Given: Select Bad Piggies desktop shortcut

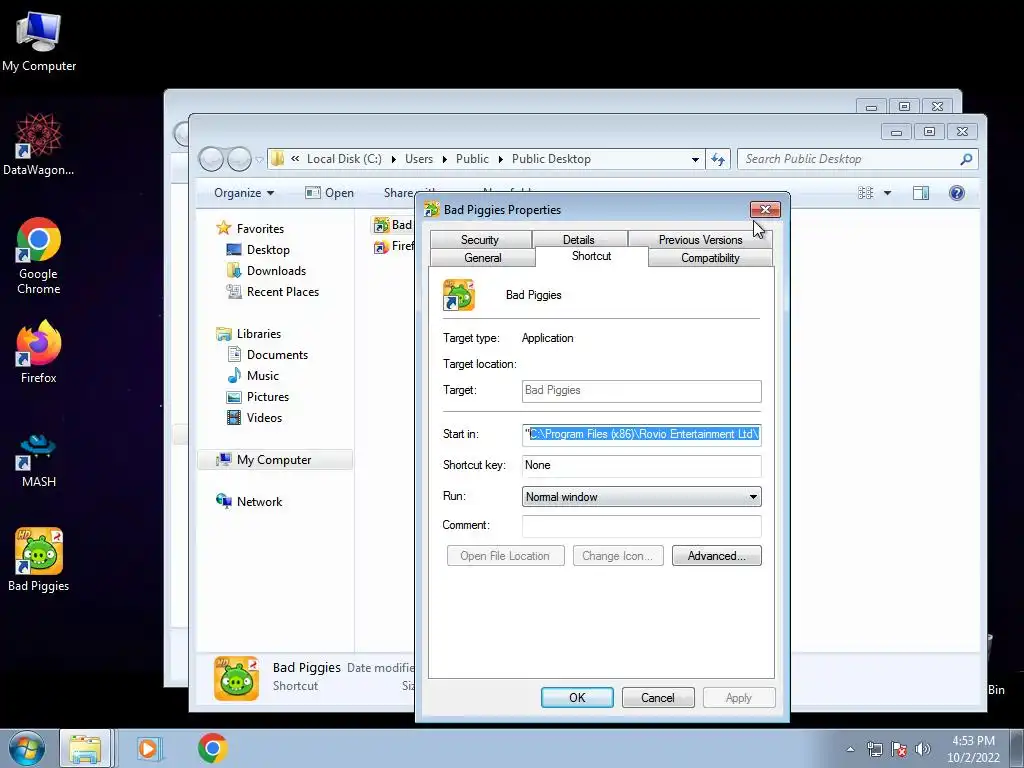Looking at the screenshot, I should (39, 560).
